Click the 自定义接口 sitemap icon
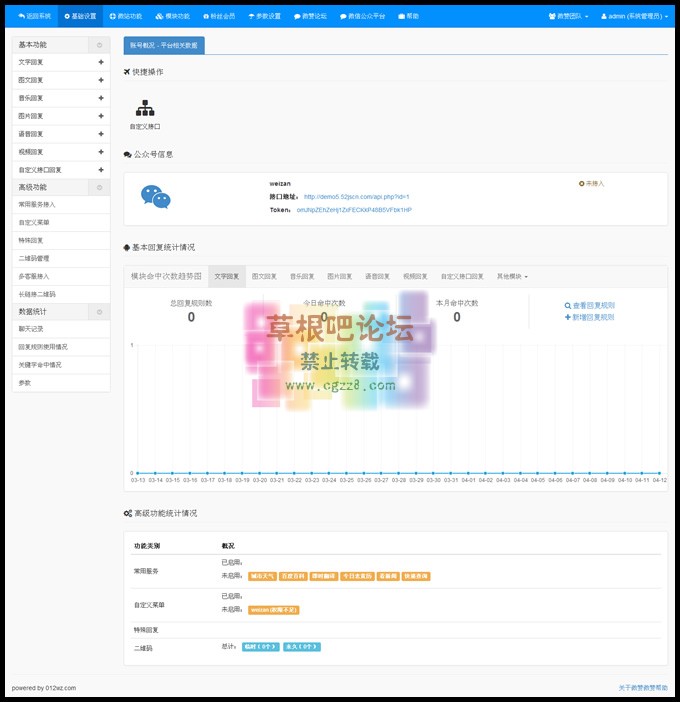 (x=145, y=108)
